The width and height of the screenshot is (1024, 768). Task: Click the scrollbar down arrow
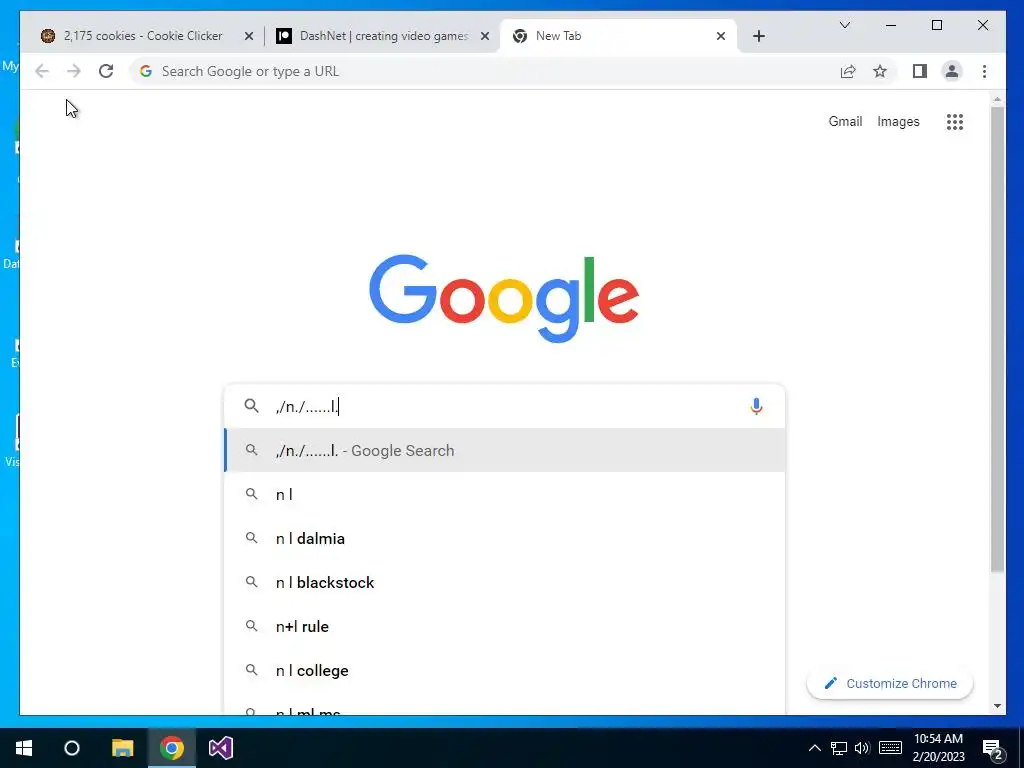pos(997,706)
